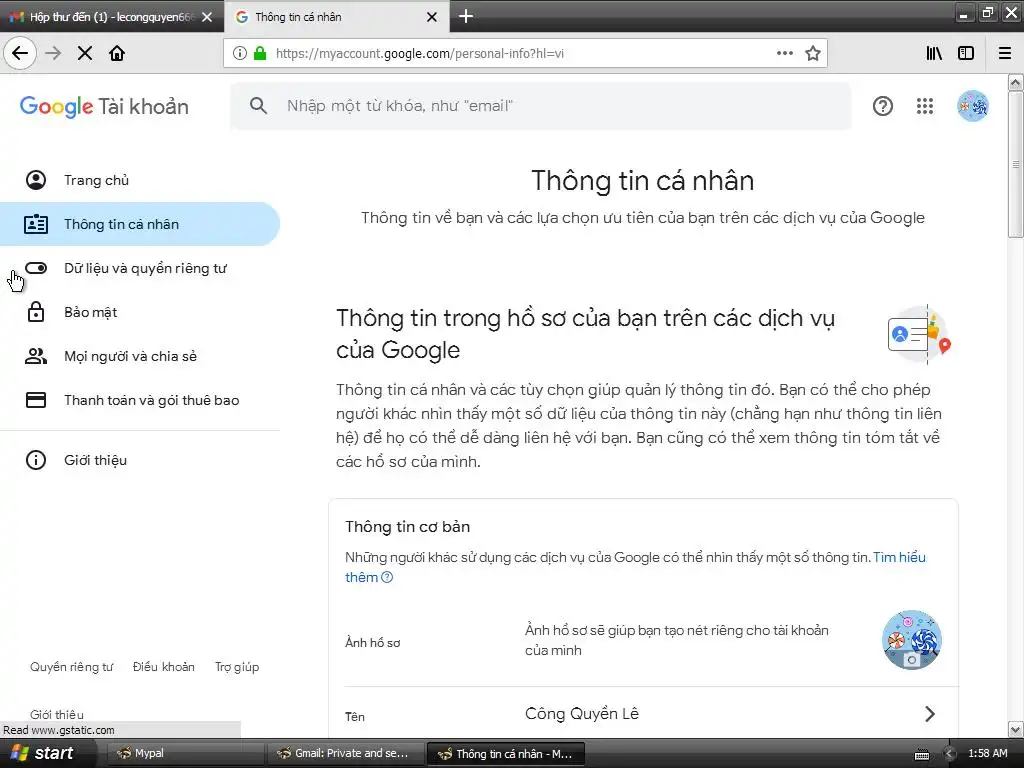Open the help question mark icon

coord(883,106)
